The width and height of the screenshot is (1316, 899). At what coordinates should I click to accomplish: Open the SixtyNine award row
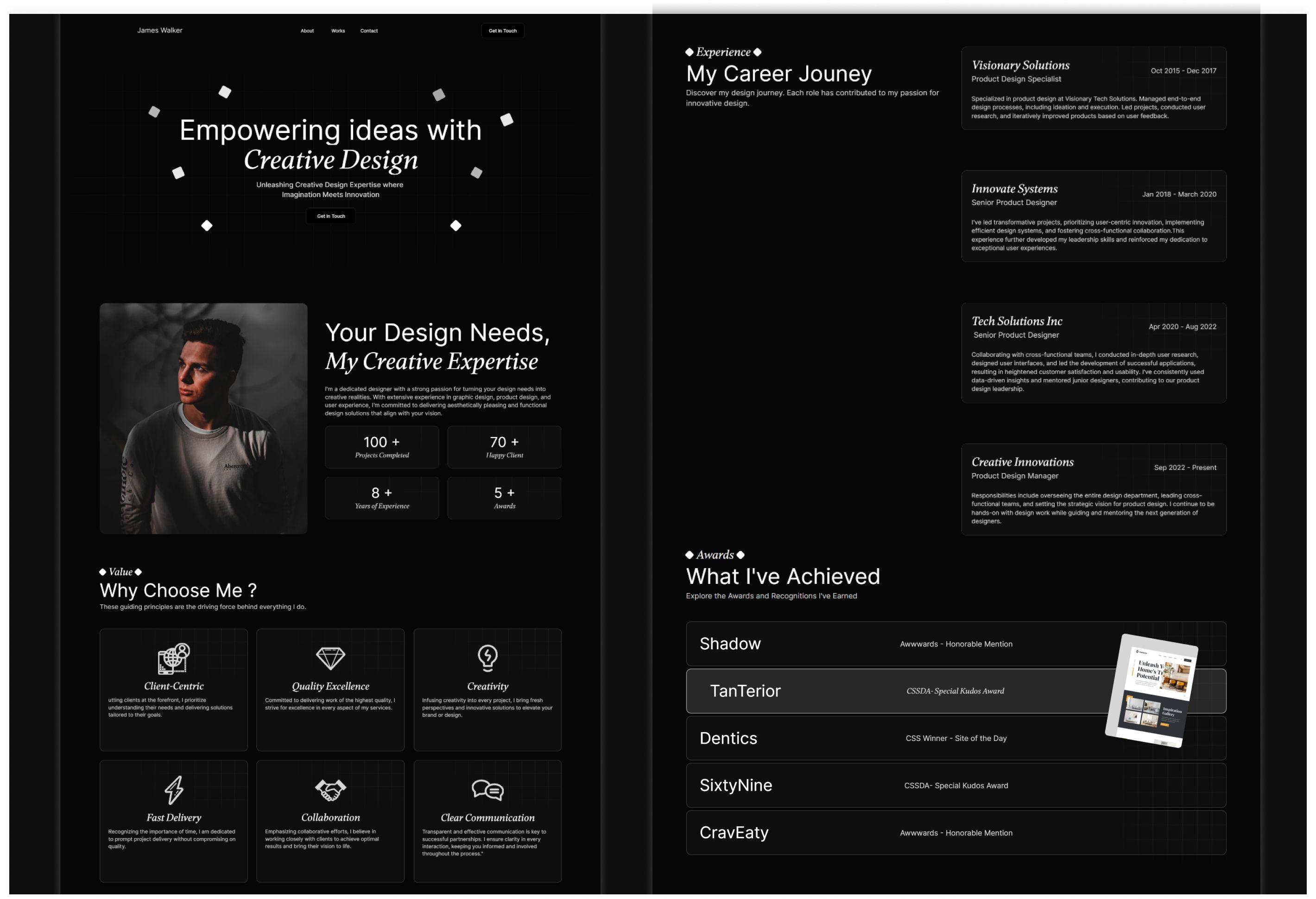956,785
